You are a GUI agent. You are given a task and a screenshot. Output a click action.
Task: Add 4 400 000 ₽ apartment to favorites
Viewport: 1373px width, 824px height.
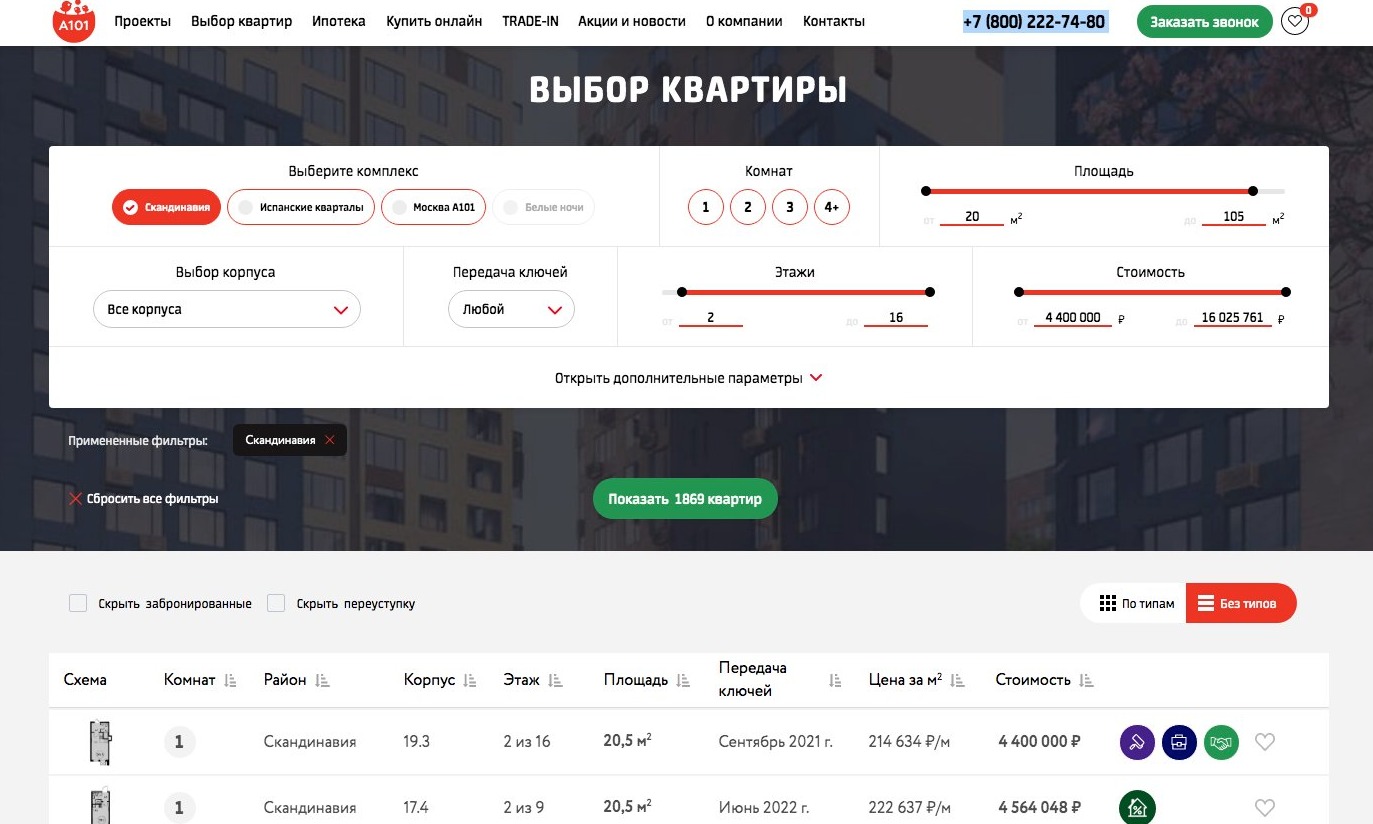click(x=1265, y=742)
